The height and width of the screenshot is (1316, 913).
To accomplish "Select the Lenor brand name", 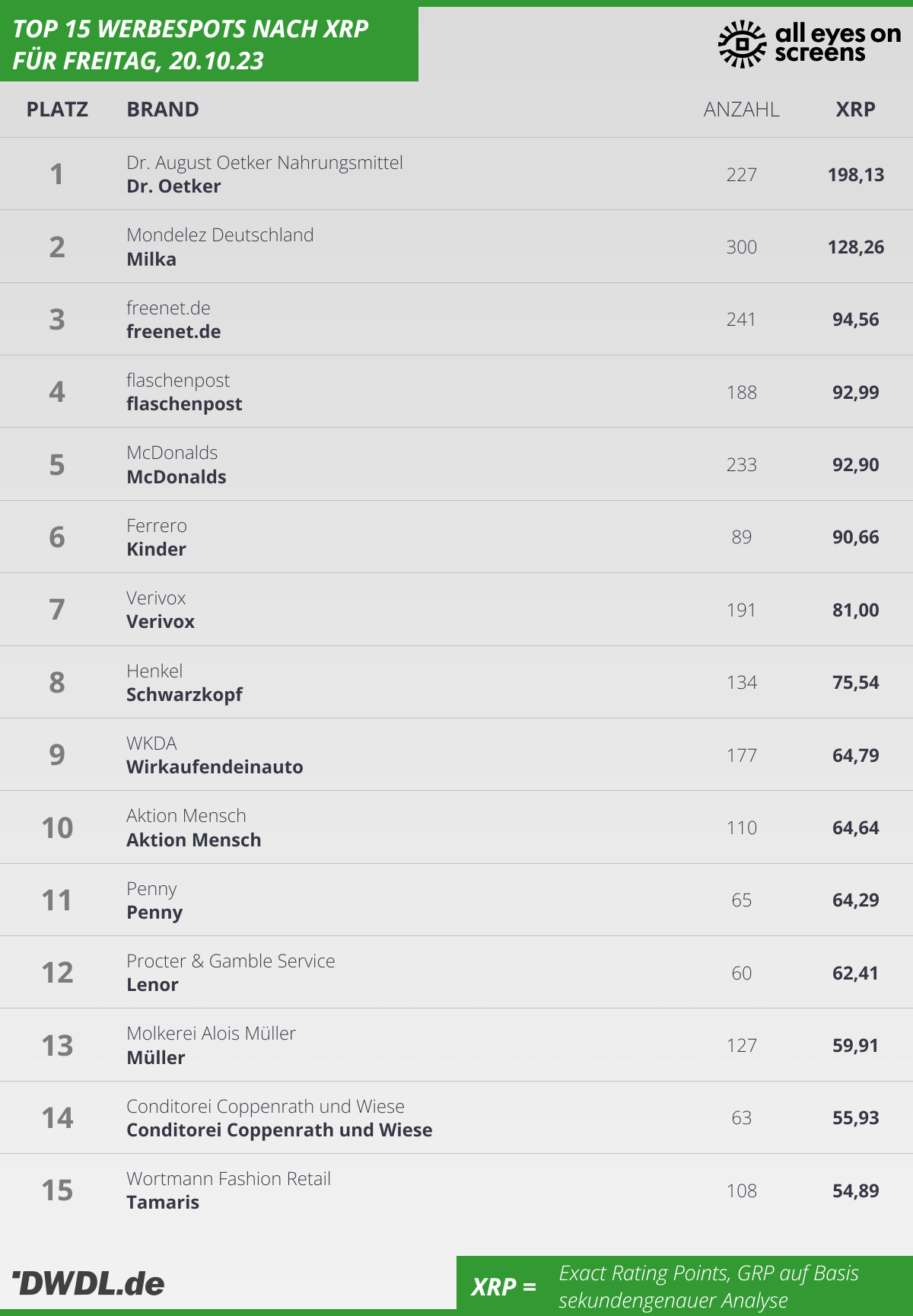I will (x=152, y=985).
